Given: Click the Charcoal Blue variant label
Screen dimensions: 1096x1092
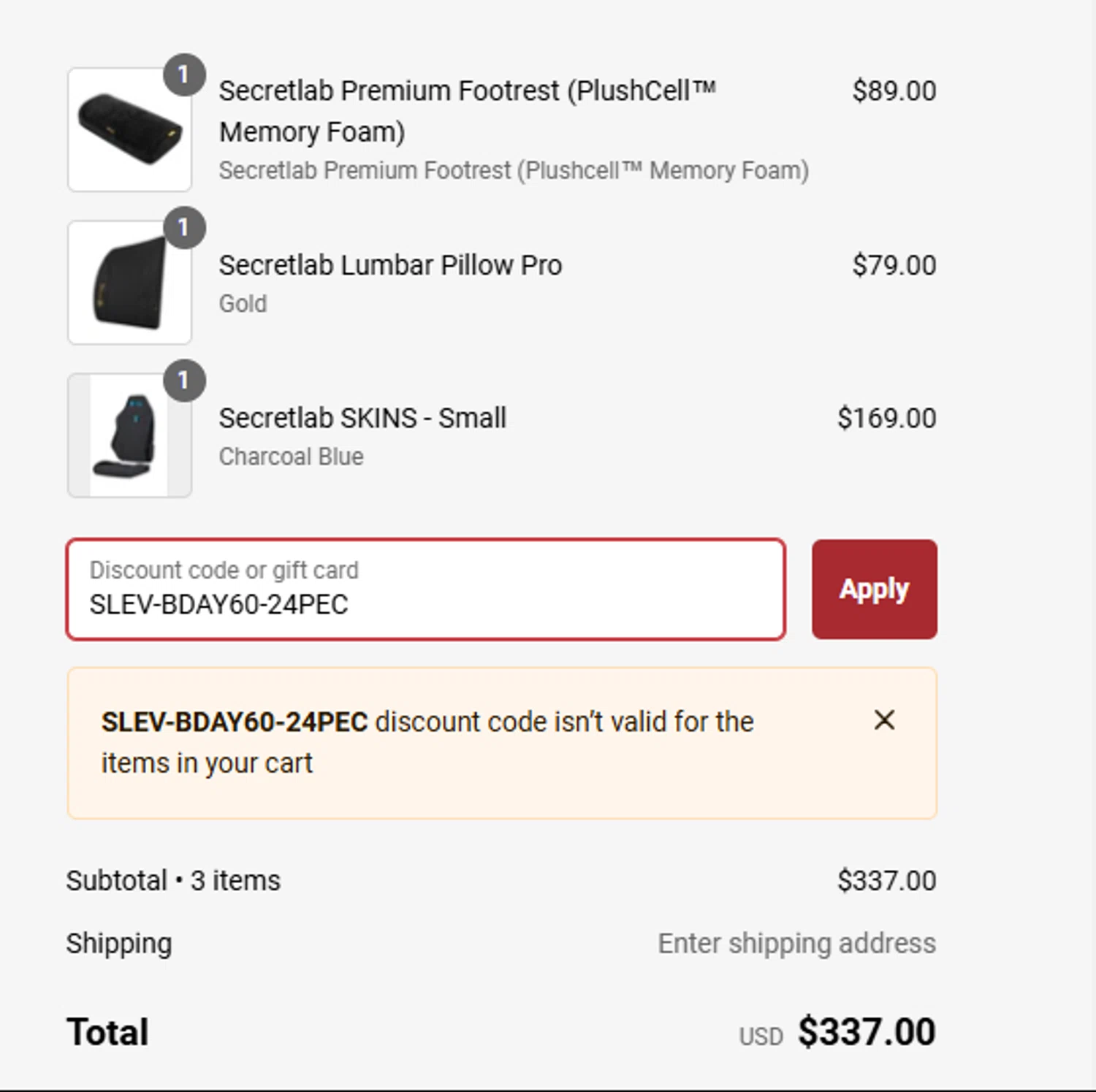Looking at the screenshot, I should [x=291, y=457].
